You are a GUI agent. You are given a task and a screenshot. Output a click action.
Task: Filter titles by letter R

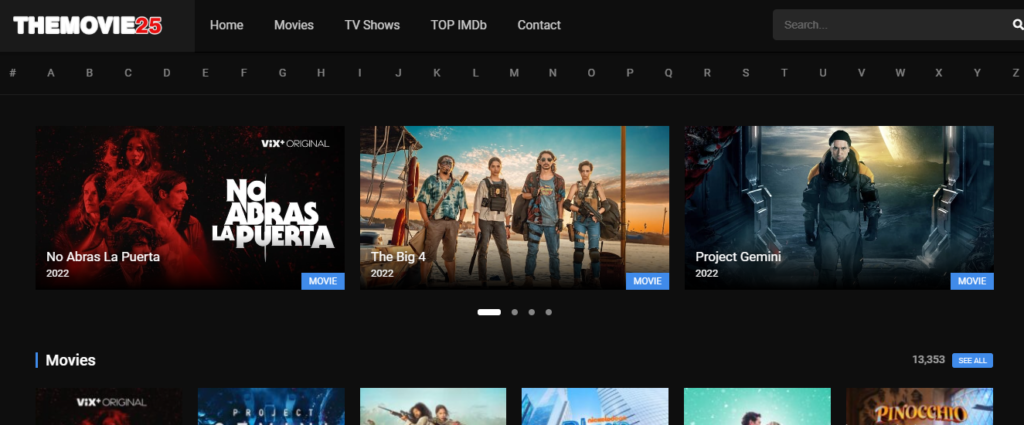tap(707, 72)
